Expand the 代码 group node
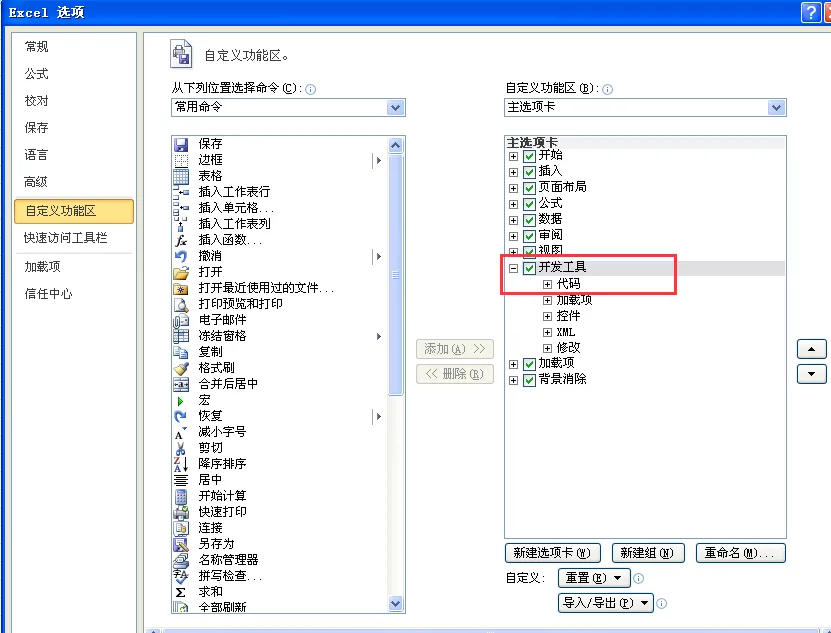Viewport: 831px width, 633px height. [547, 284]
